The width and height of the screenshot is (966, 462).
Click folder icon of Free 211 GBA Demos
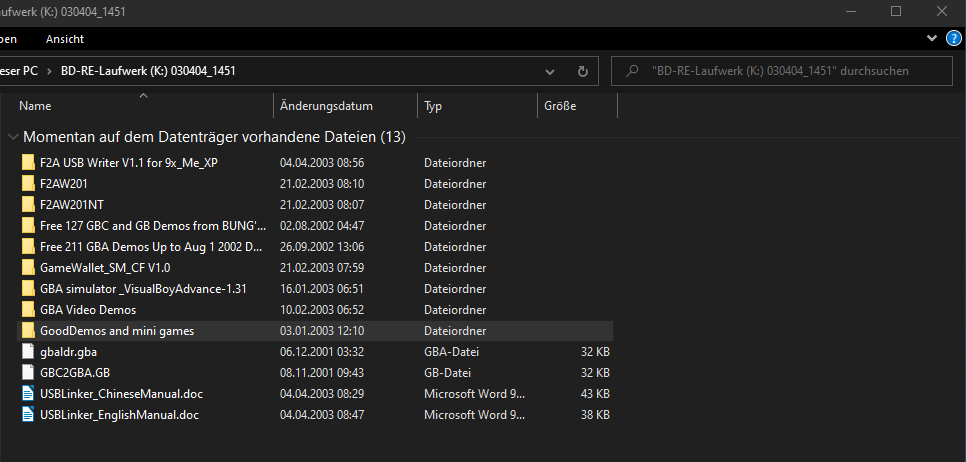pyautogui.click(x=28, y=246)
